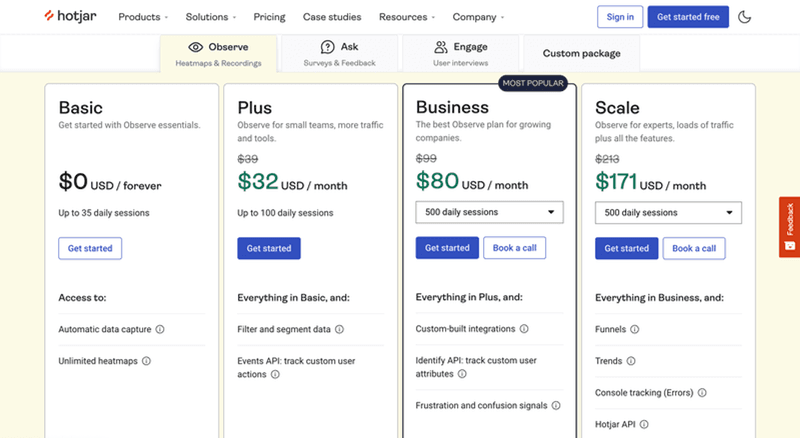This screenshot has width=800, height=438.
Task: Select the Custom package tab
Action: click(581, 53)
